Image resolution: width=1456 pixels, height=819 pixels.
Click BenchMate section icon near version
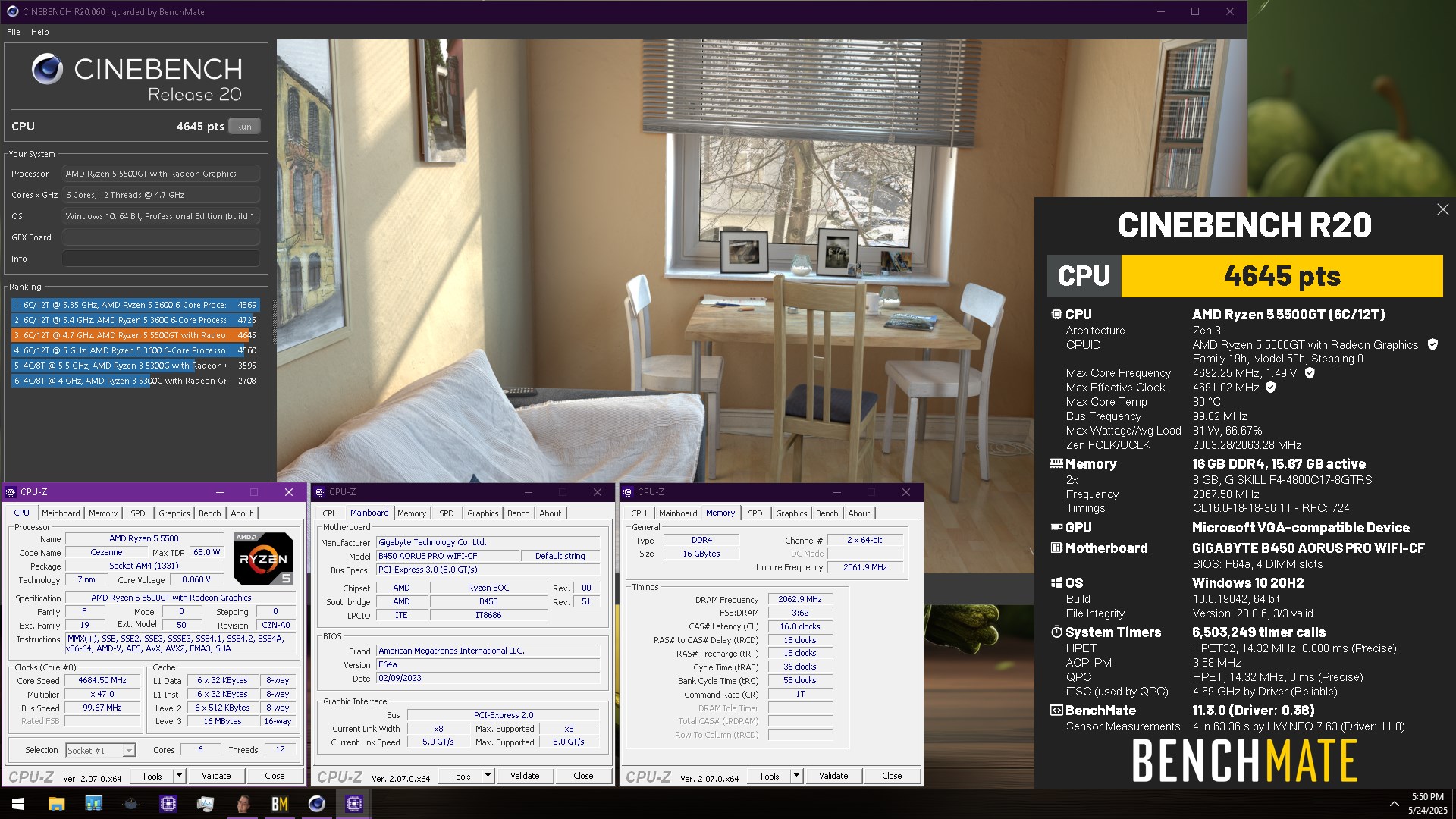(1056, 710)
